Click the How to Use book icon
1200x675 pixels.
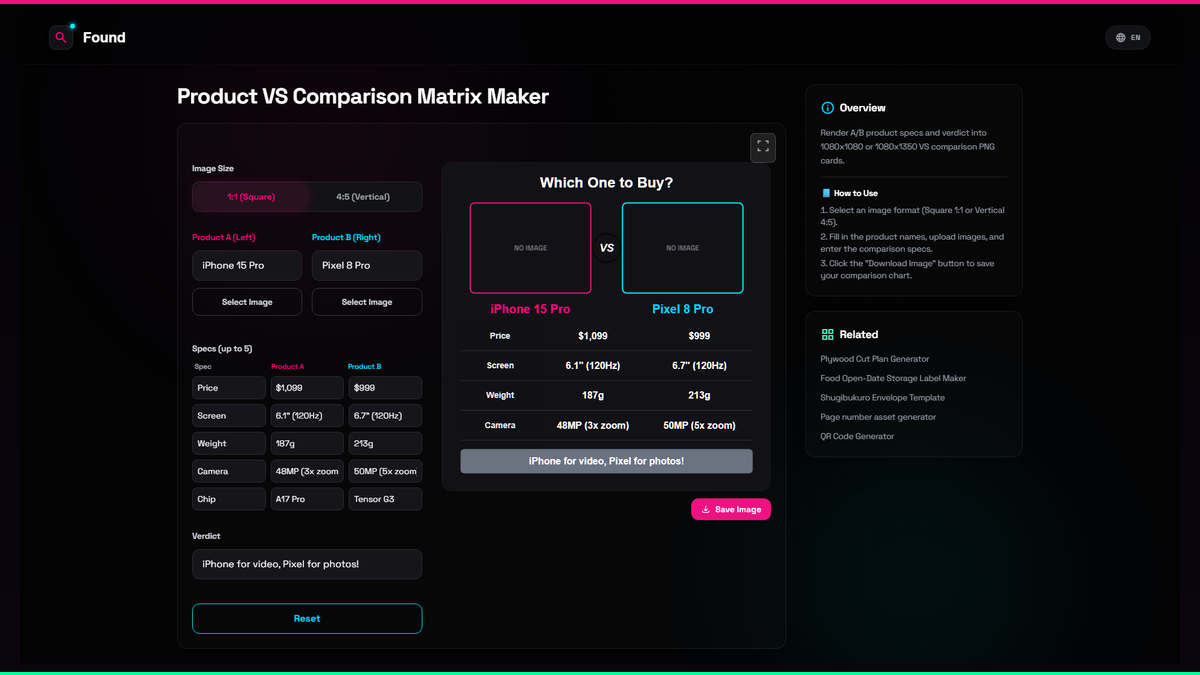(x=826, y=193)
